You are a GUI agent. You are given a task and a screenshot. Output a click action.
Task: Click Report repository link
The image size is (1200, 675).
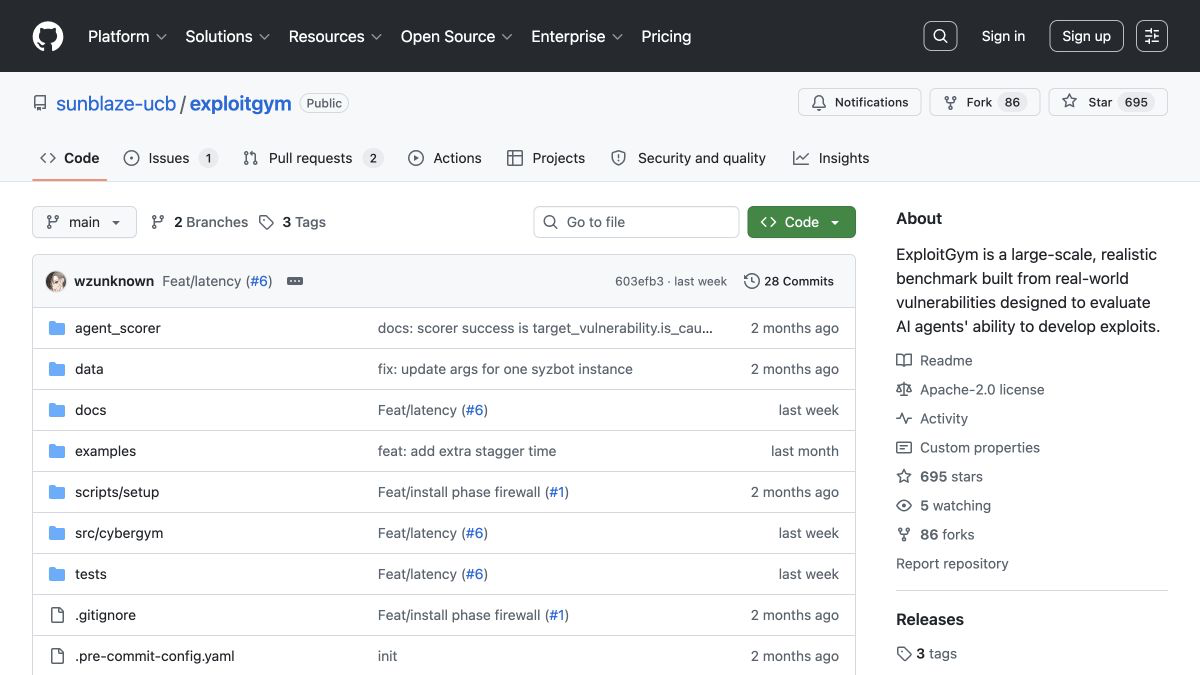[952, 563]
